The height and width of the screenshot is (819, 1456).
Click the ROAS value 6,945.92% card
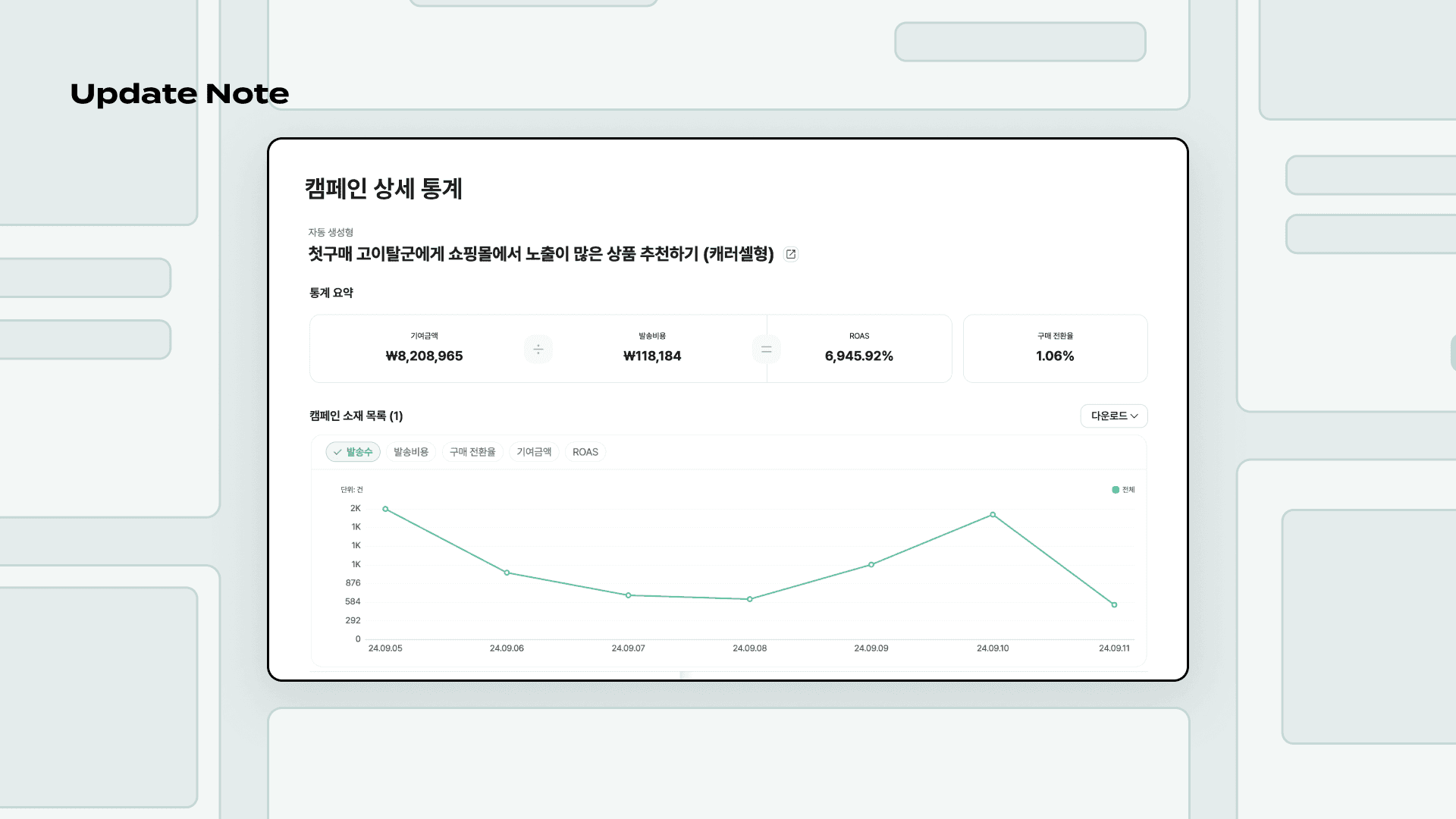(859, 348)
